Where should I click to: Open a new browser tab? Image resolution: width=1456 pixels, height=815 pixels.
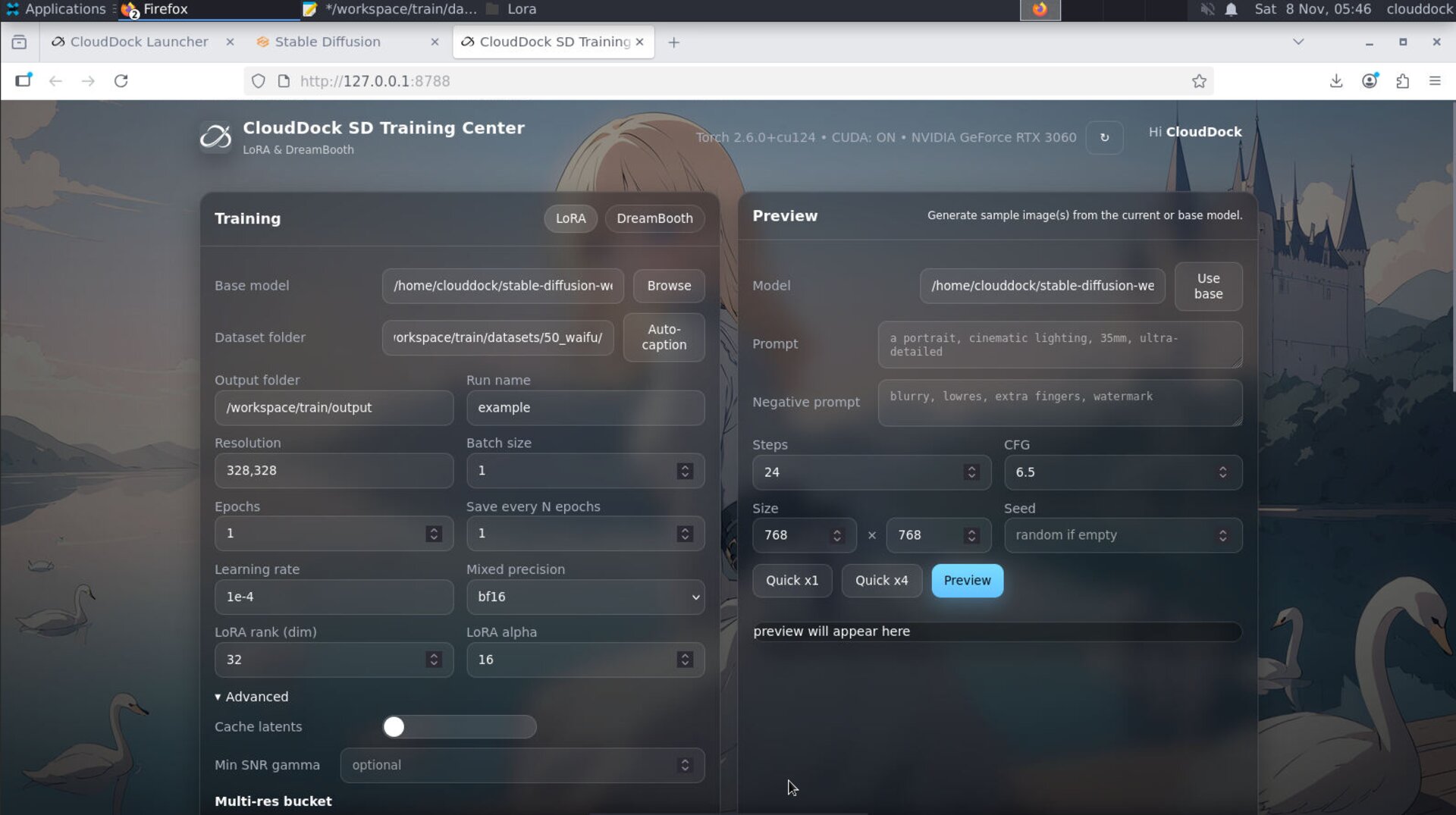[x=673, y=42]
